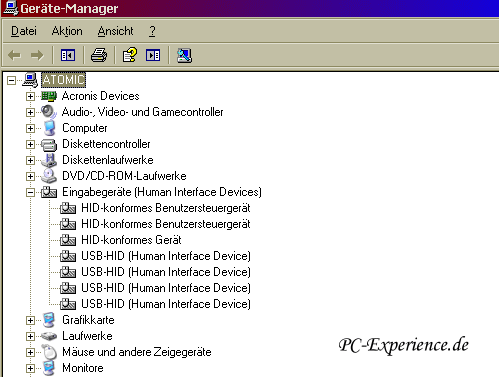
Task: Click the Back arrow toolbar icon
Action: pyautogui.click(x=14, y=55)
